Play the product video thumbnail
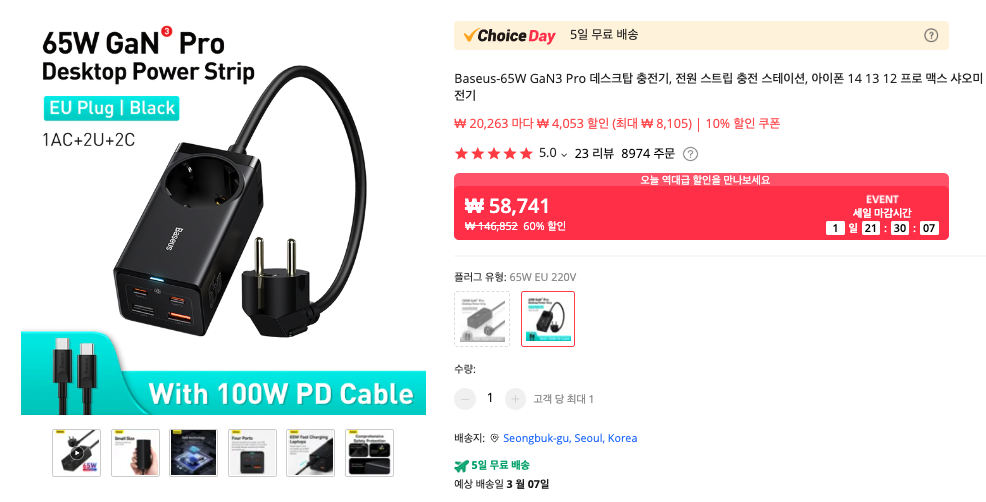986x502 pixels. click(76, 453)
